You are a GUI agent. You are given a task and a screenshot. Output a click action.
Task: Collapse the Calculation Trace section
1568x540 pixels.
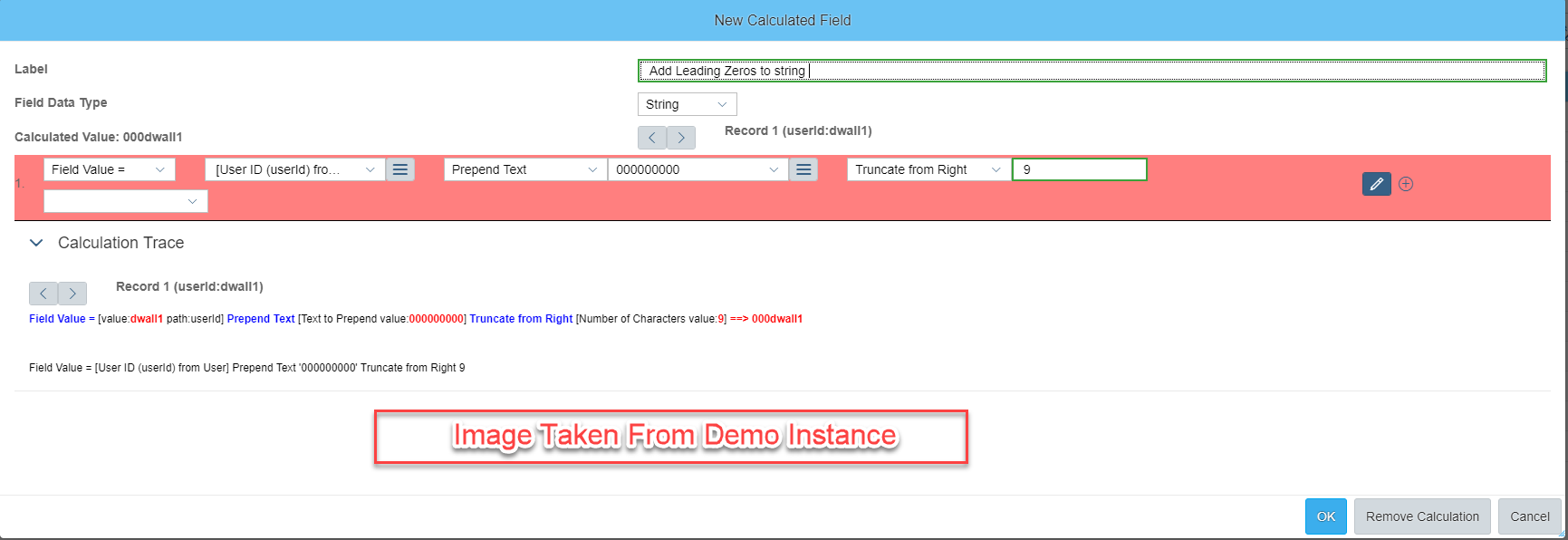(x=36, y=243)
